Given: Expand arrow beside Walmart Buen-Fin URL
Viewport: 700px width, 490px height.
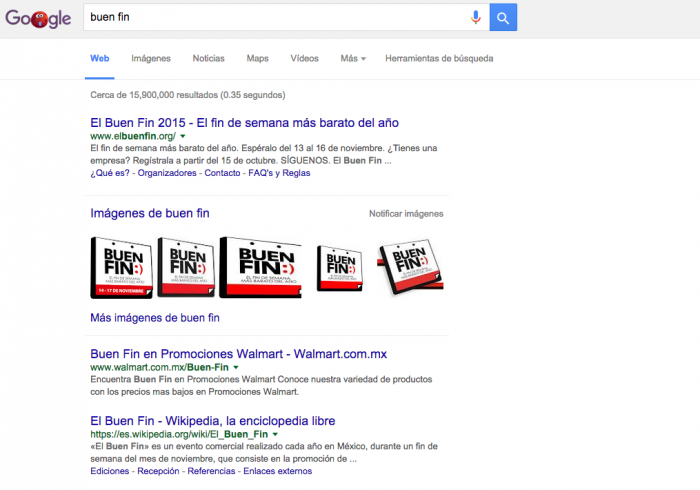Looking at the screenshot, I should [x=235, y=368].
